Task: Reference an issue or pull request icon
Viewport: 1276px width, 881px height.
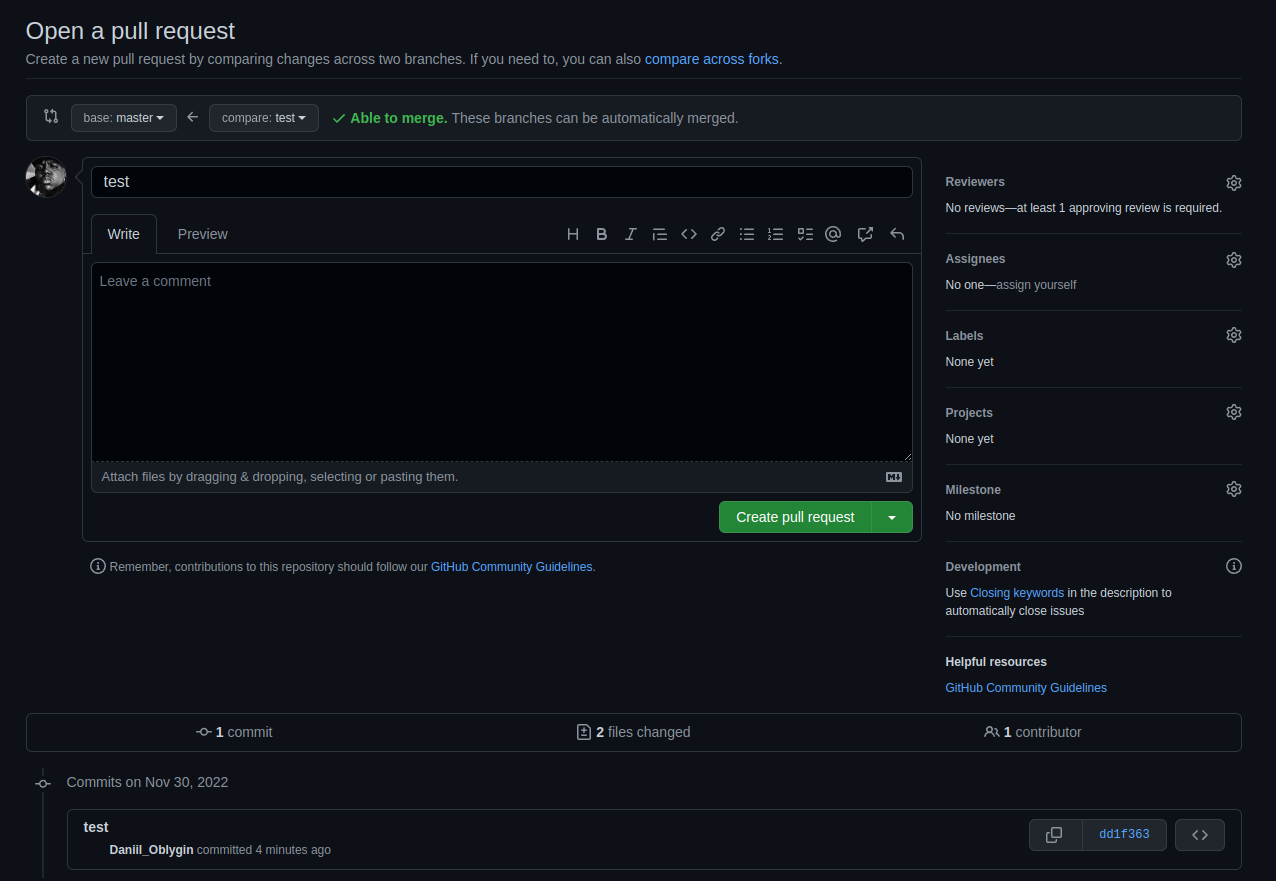Action: (x=866, y=234)
